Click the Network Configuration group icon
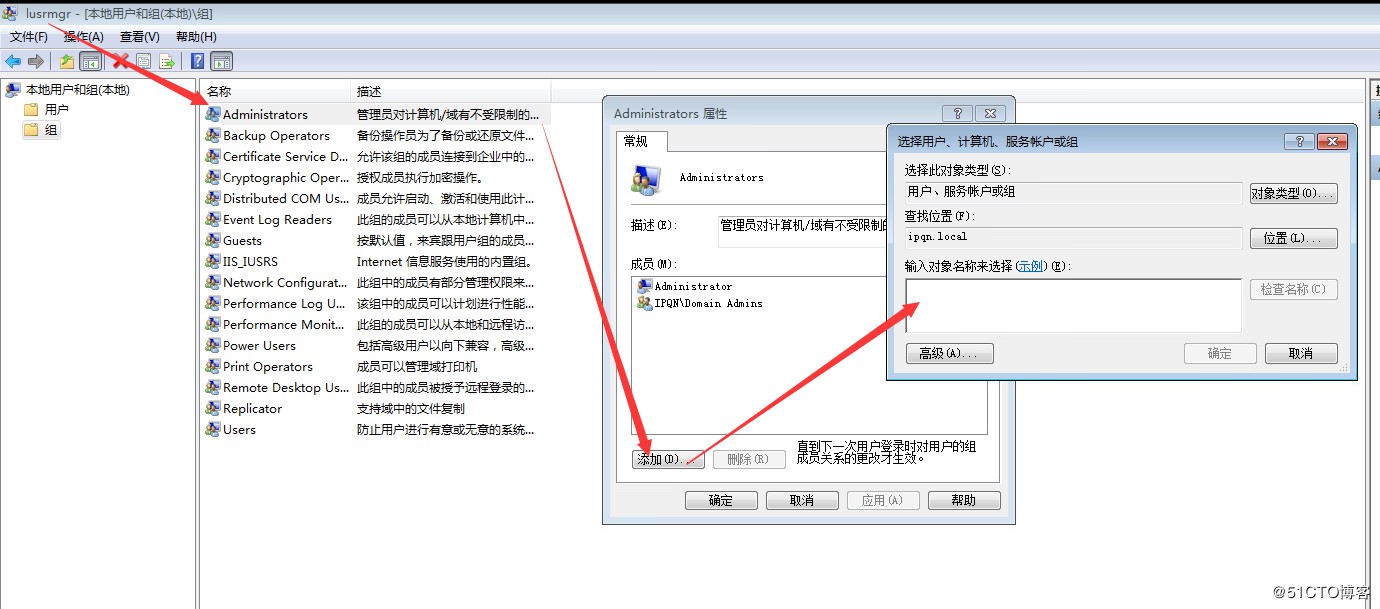Image resolution: width=1380 pixels, height=609 pixels. pyautogui.click(x=213, y=282)
